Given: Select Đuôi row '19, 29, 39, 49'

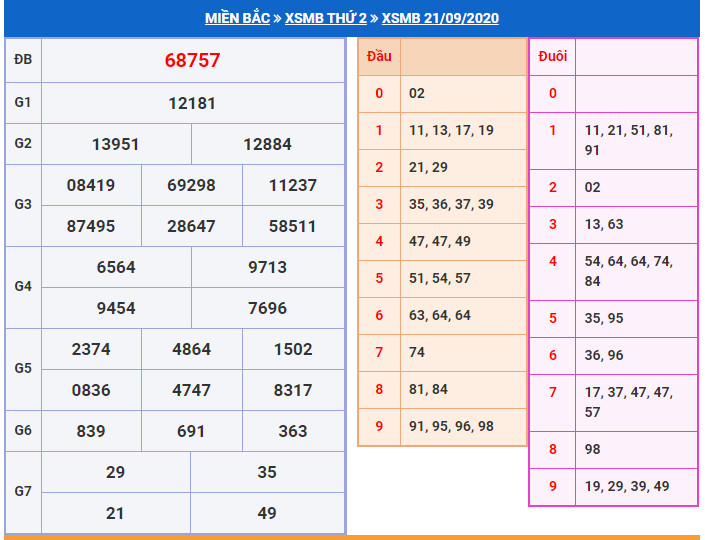Looking at the screenshot, I should pyautogui.click(x=627, y=486).
